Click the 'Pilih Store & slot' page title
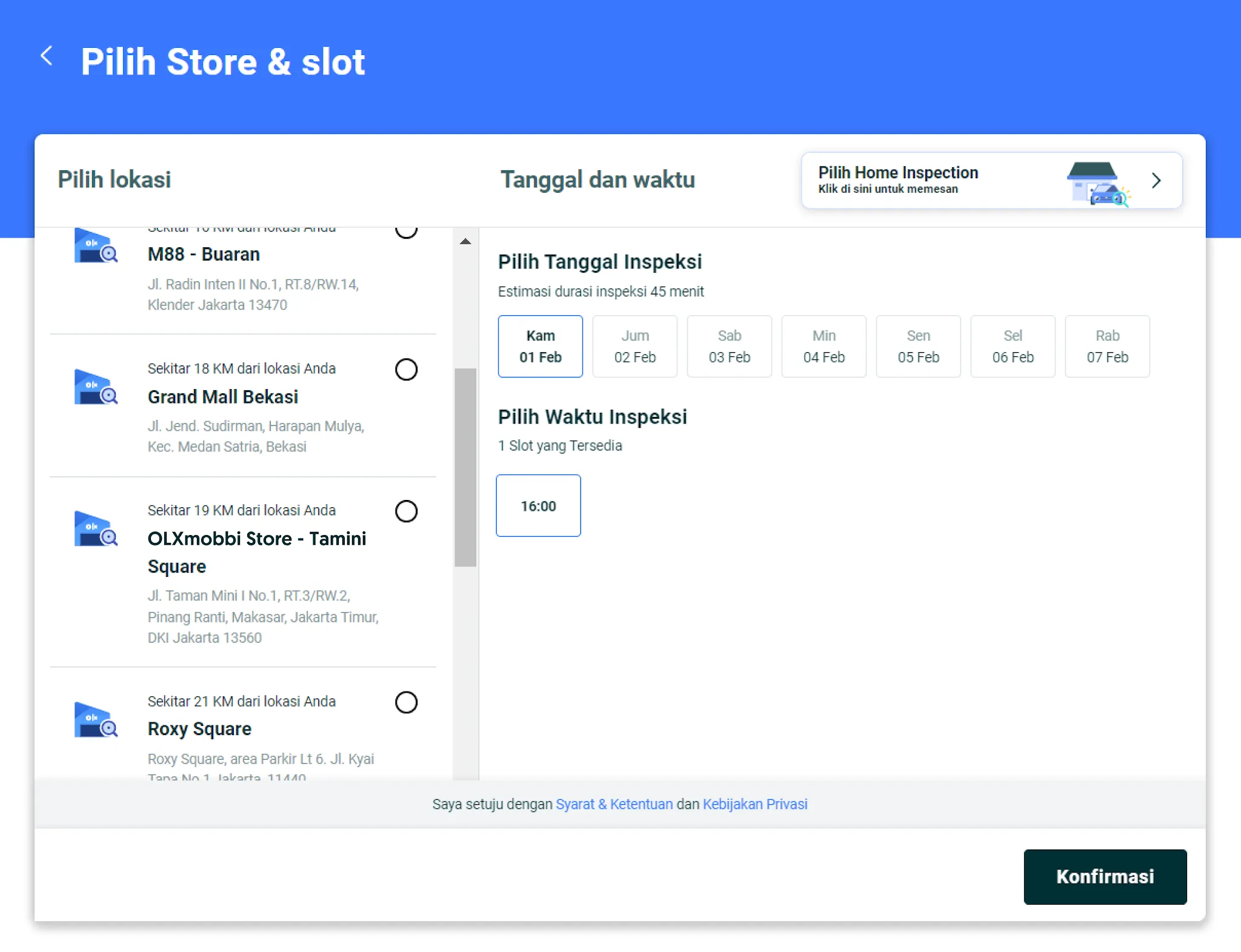 (x=223, y=62)
